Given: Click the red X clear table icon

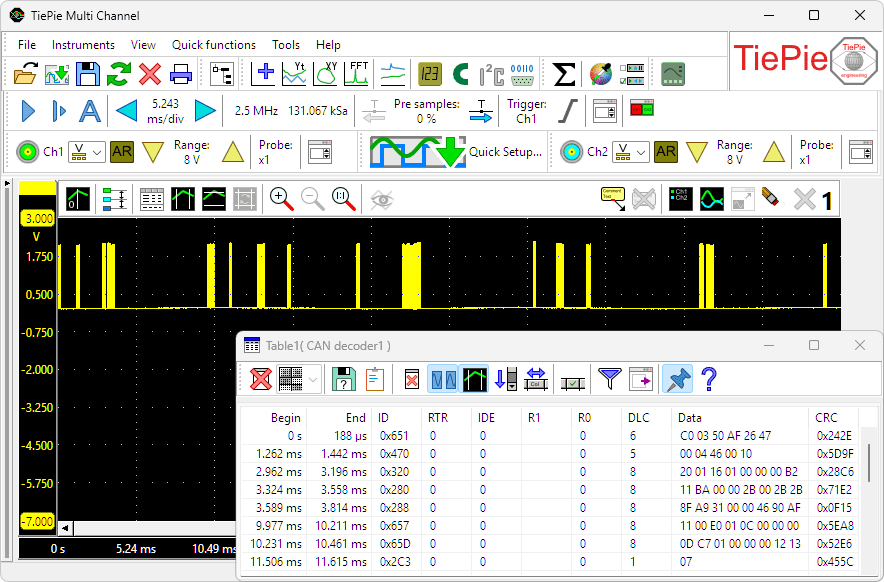Looking at the screenshot, I should point(260,379).
